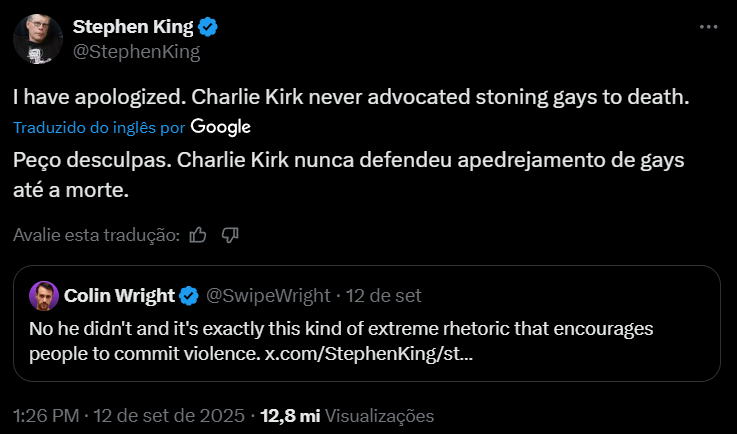Rate the translation with thumbs up
The image size is (737, 434).
click(198, 235)
